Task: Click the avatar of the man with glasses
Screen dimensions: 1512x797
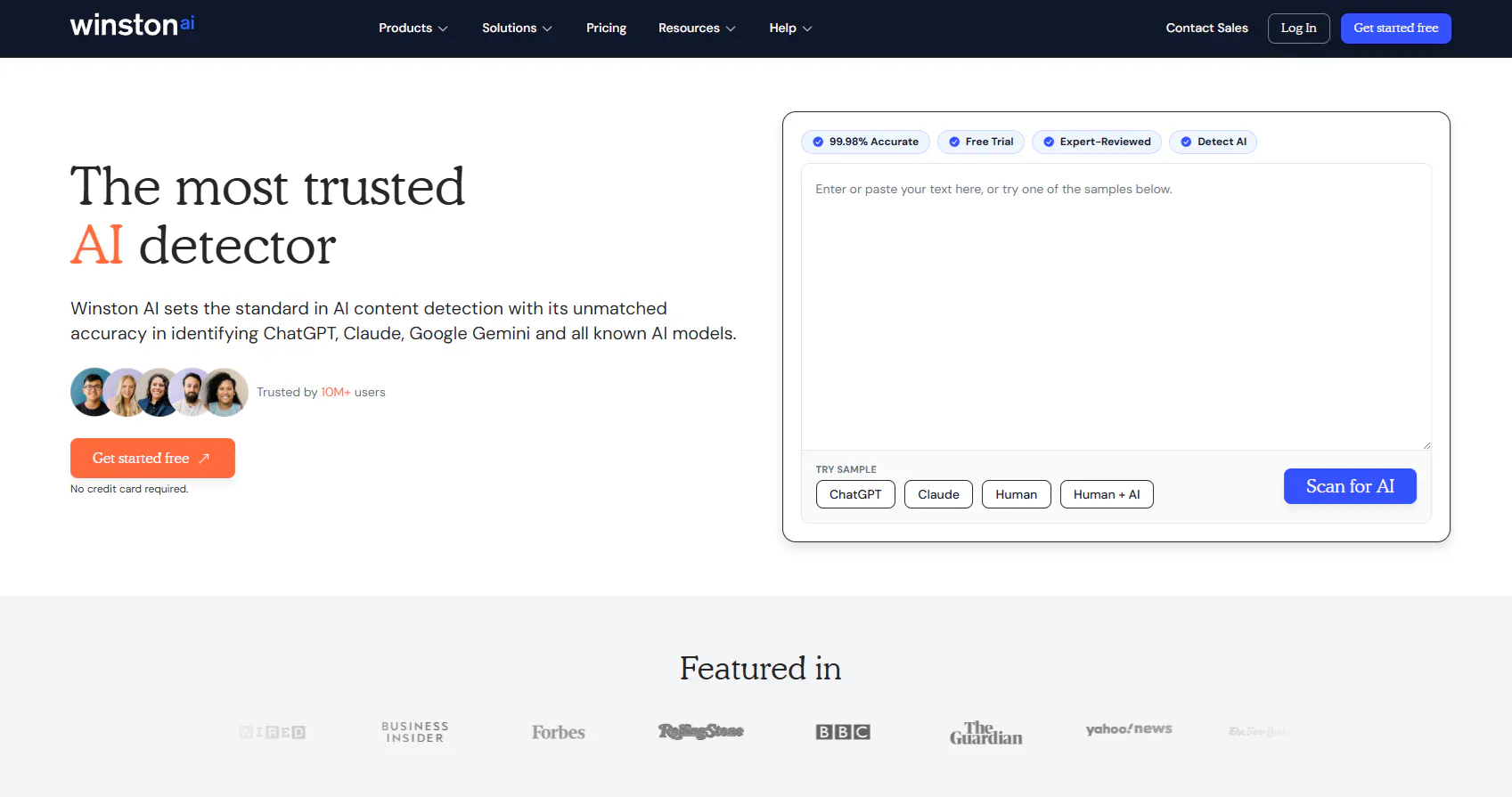Action: pos(93,392)
